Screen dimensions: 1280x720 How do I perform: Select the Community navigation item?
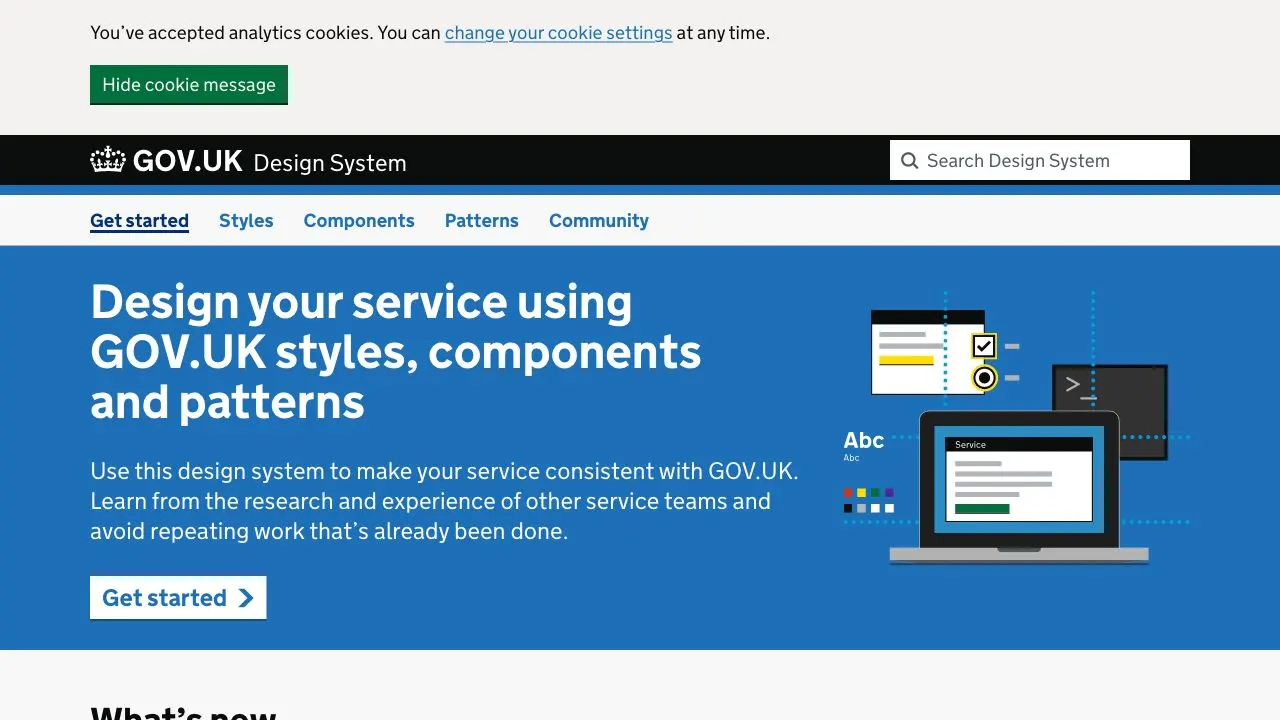(x=599, y=221)
